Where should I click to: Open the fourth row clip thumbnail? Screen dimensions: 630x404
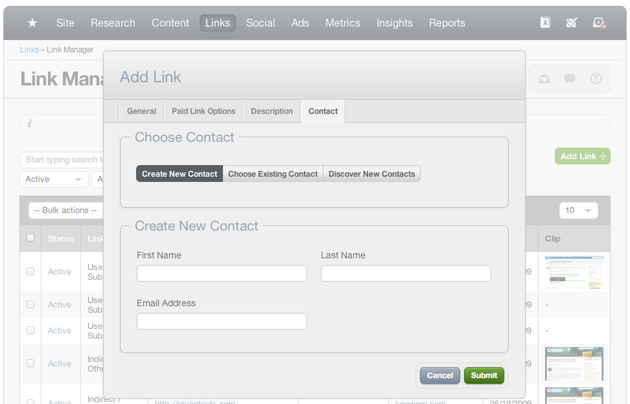[574, 363]
